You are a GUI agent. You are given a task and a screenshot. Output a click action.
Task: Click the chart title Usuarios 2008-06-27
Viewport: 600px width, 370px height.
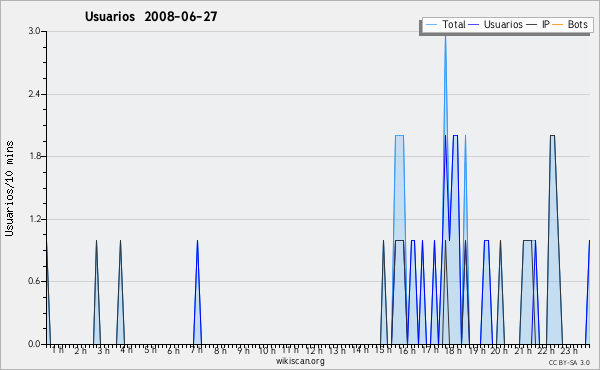pyautogui.click(x=151, y=16)
